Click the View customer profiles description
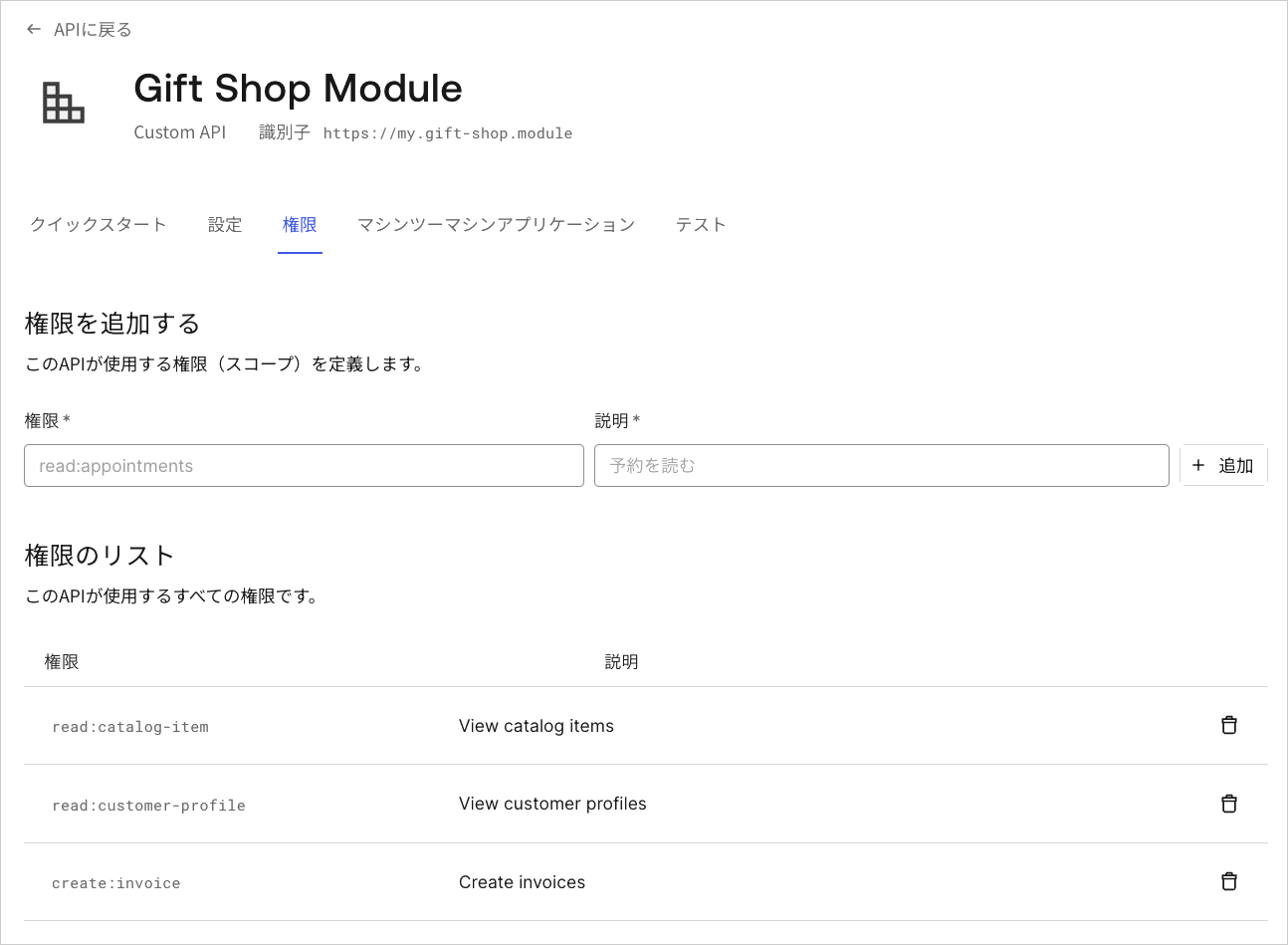 click(552, 804)
